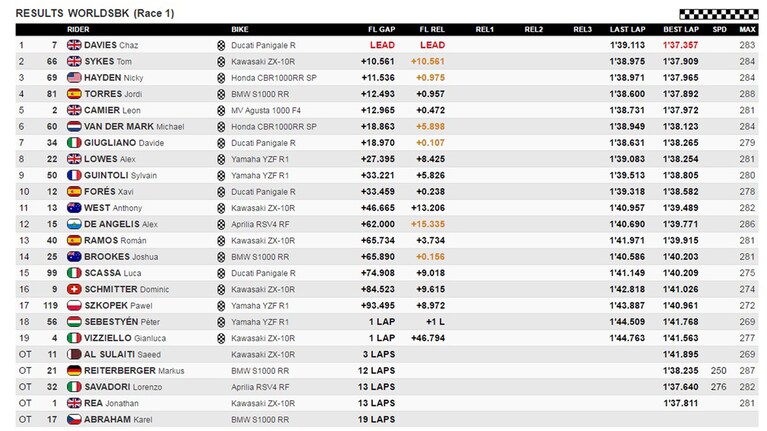Image resolution: width=767 pixels, height=431 pixels.
Task: Click the MAX speed column header
Action: [x=747, y=29]
